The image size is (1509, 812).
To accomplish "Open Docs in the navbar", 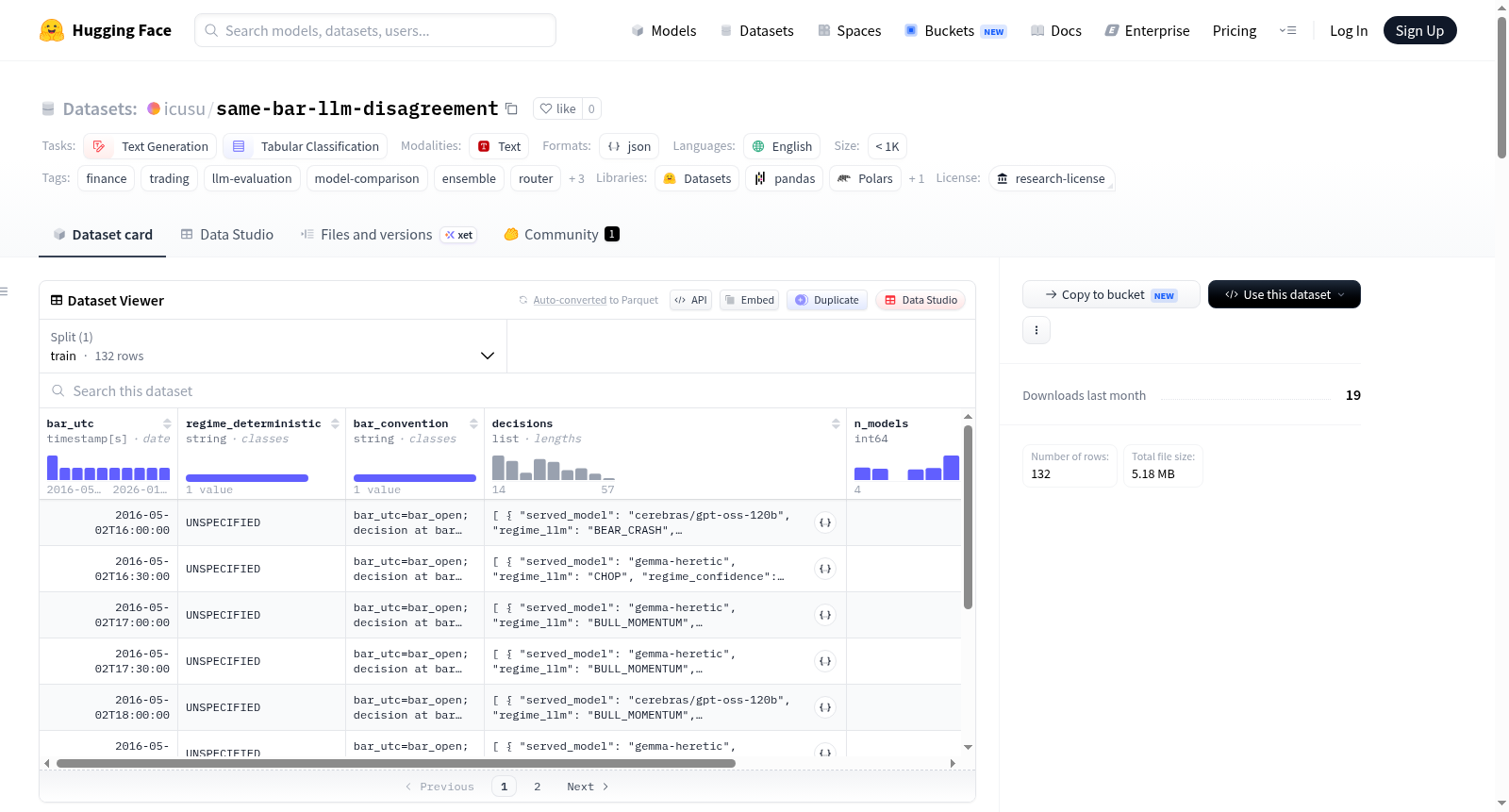I will (1056, 30).
